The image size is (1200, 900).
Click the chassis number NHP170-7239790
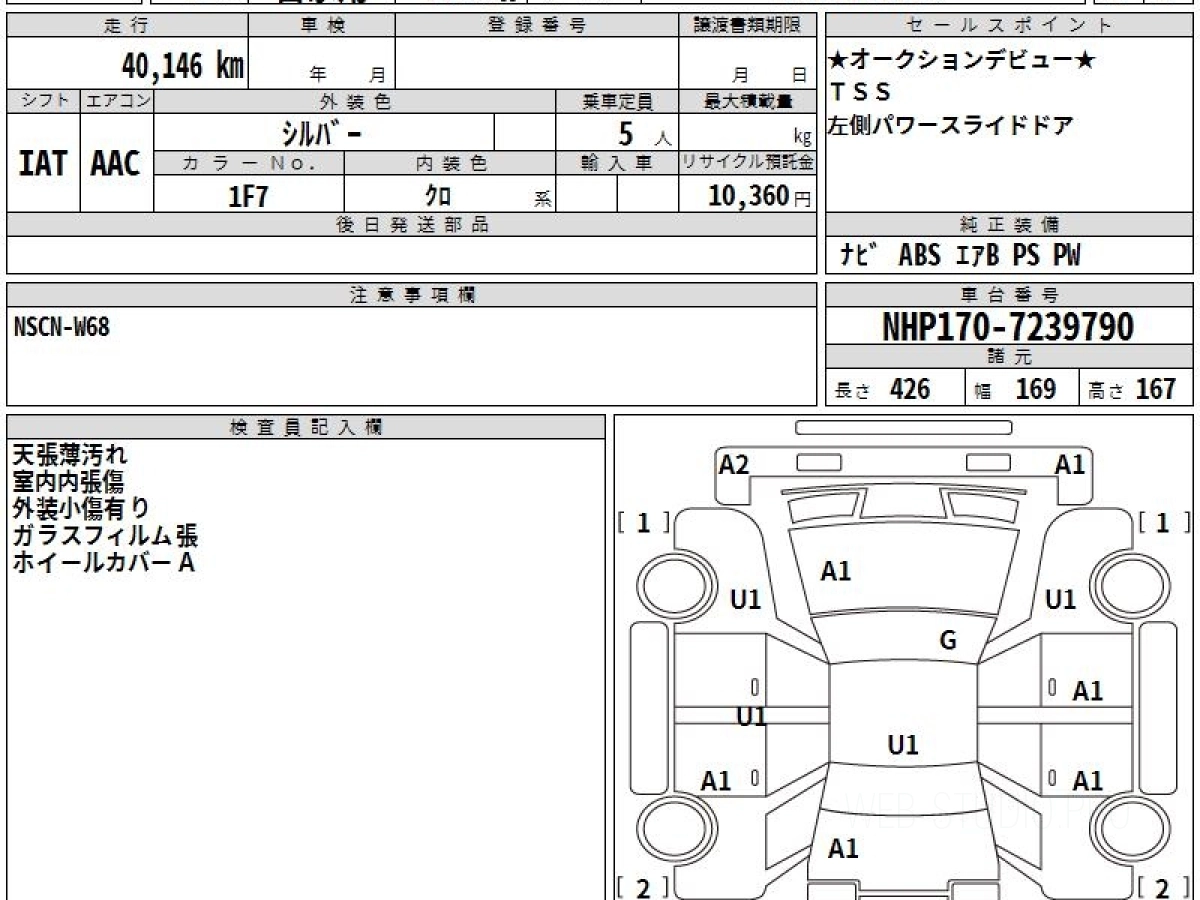[x=1008, y=326]
